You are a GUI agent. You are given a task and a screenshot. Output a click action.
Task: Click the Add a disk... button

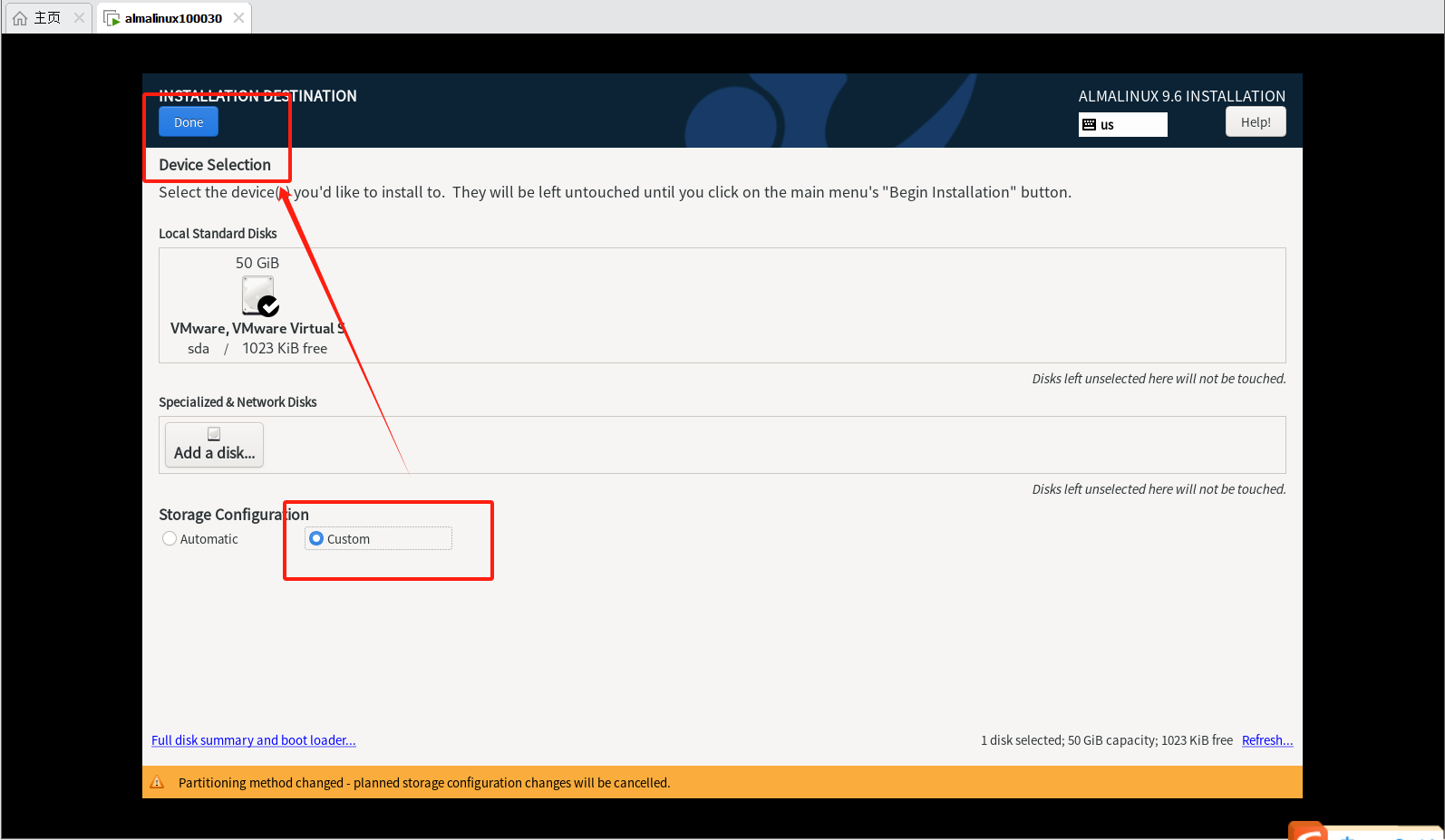(x=214, y=445)
